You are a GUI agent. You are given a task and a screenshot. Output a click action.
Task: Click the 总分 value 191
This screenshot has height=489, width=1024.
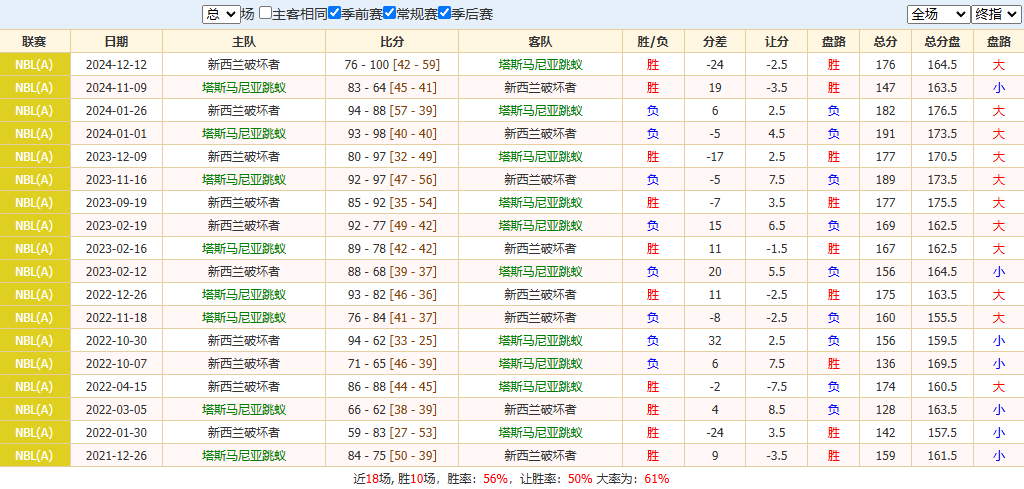pos(886,134)
